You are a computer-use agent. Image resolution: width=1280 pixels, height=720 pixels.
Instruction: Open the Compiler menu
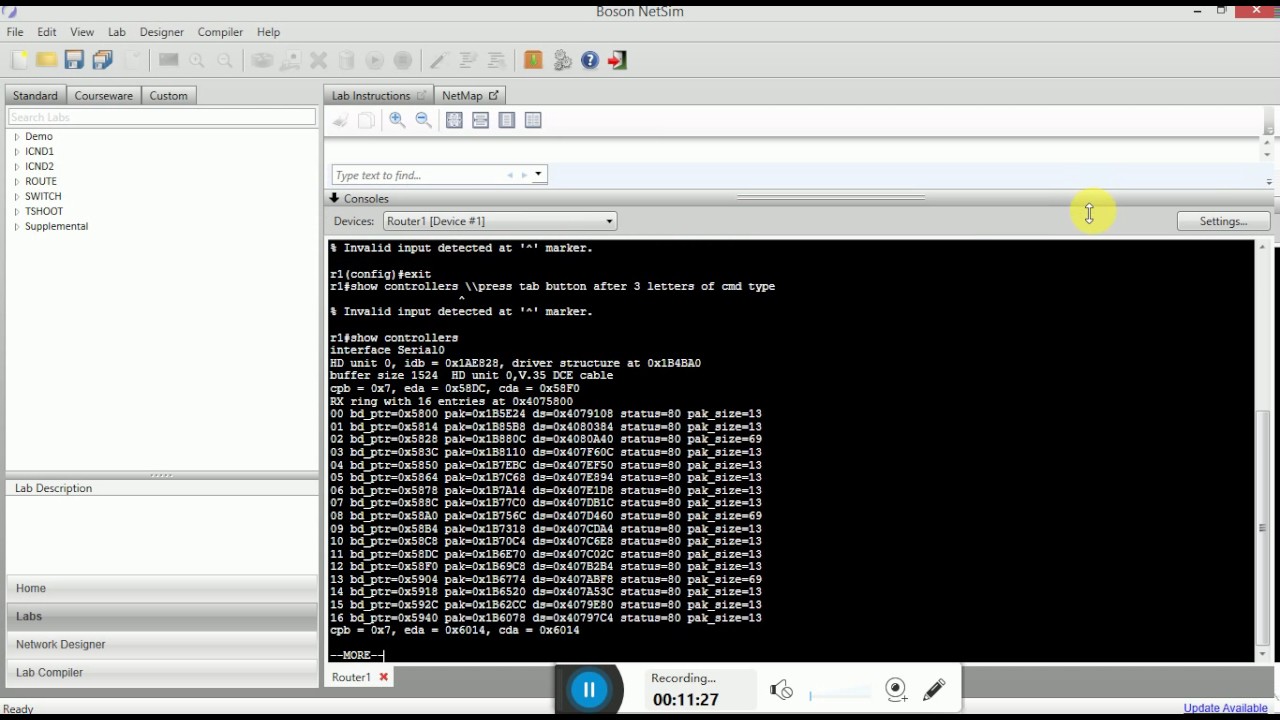point(220,32)
